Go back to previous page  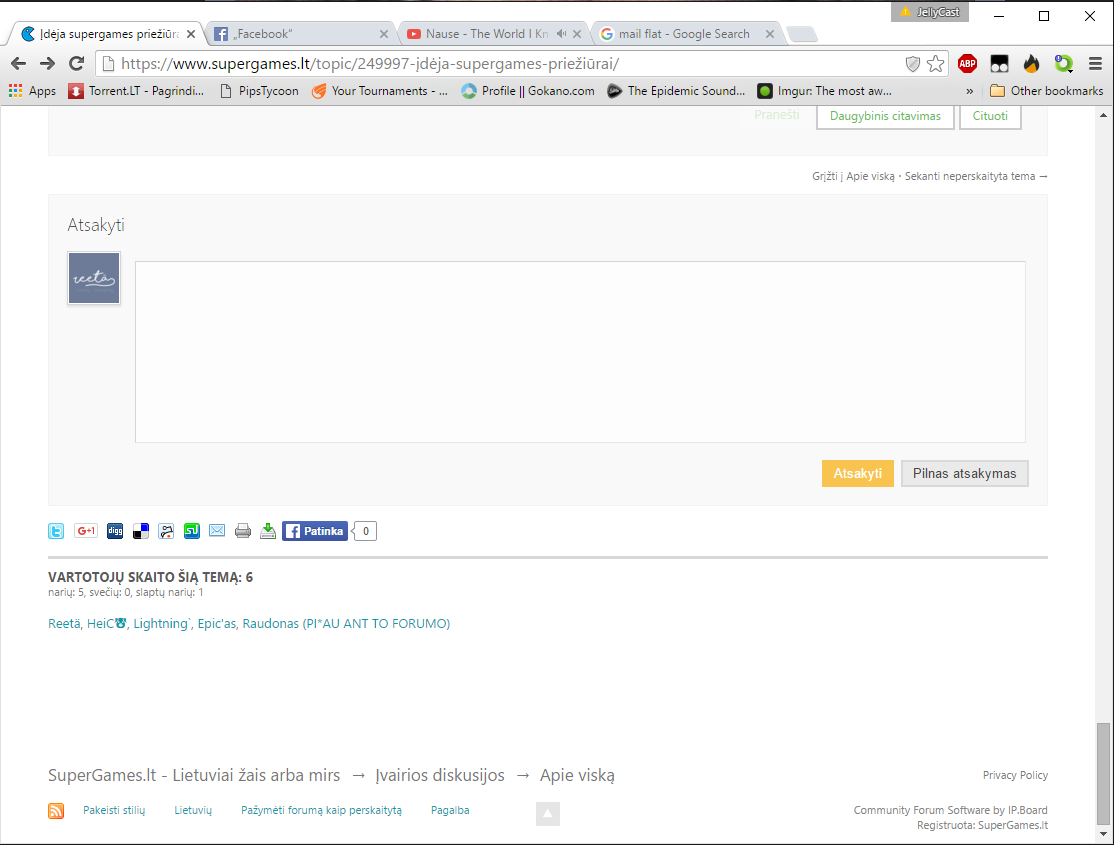coord(18,64)
